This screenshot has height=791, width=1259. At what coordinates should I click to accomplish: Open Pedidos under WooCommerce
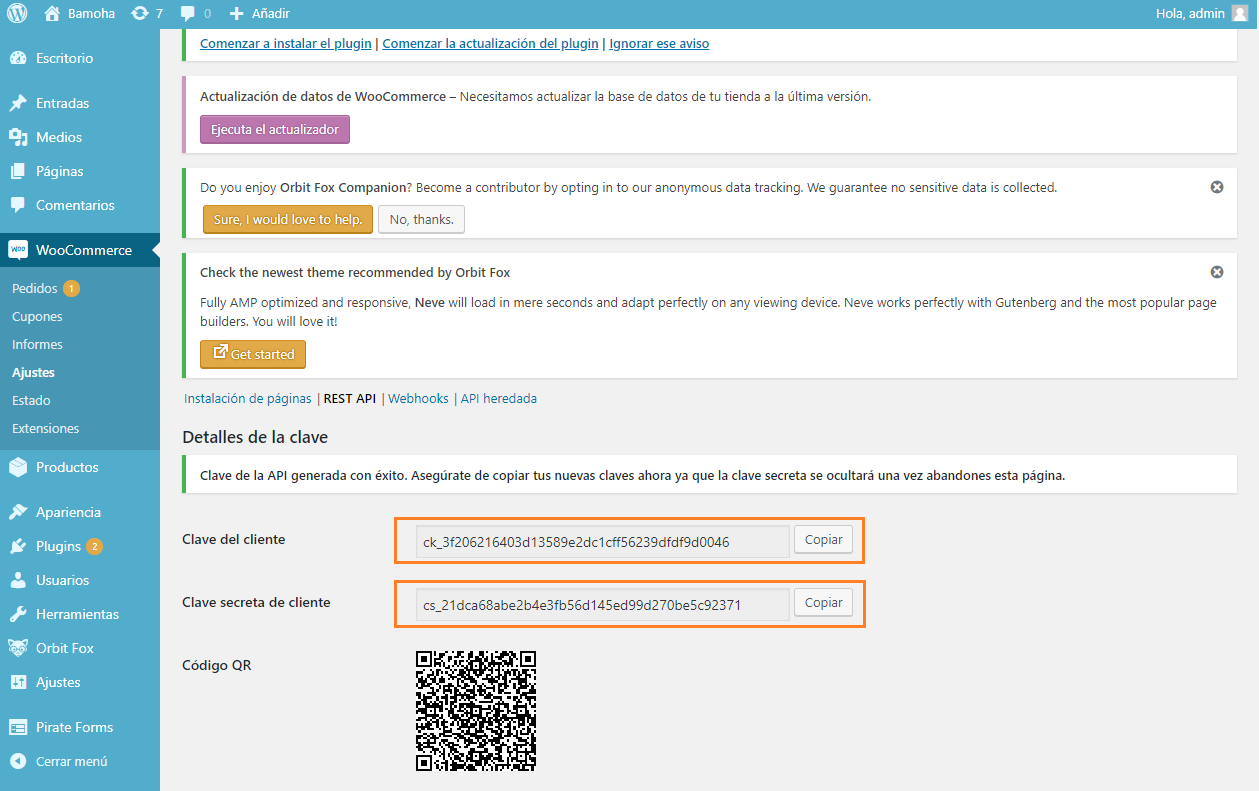35,288
